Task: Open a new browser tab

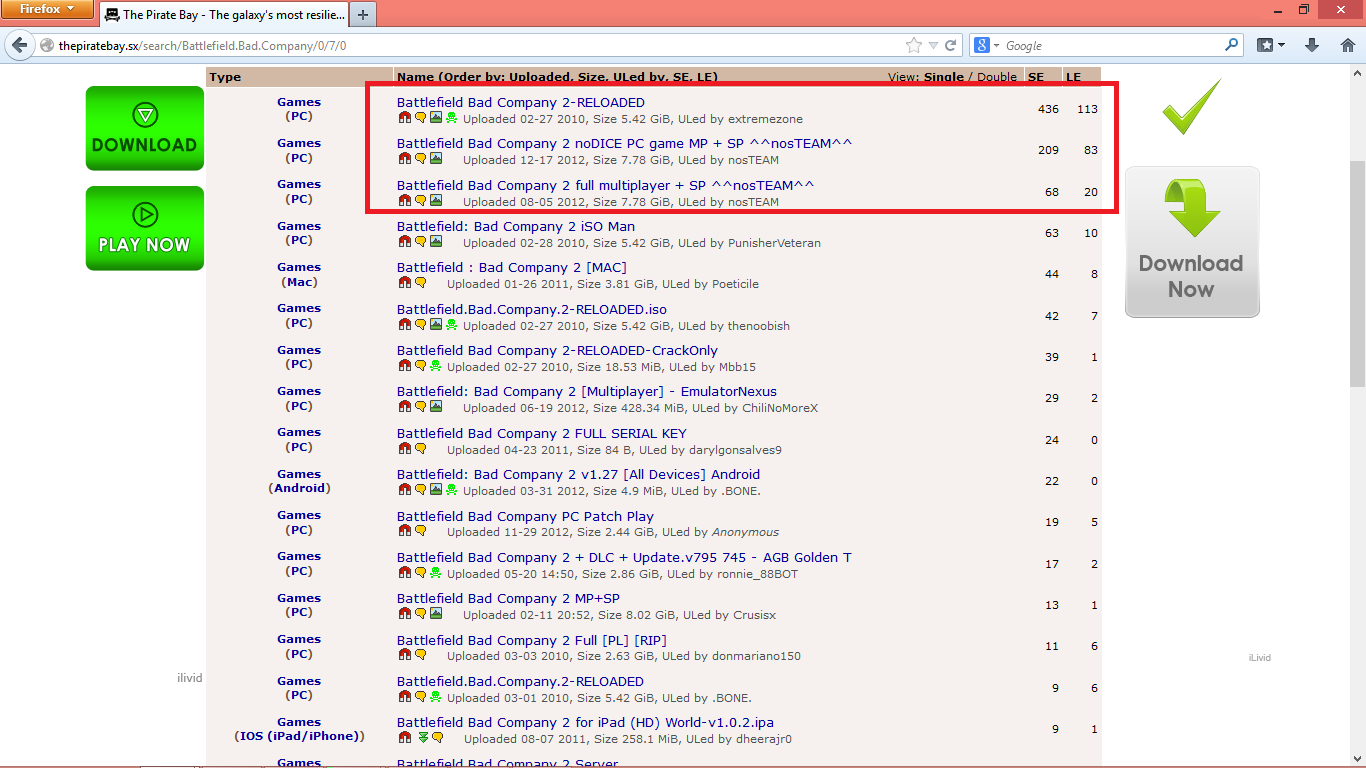Action: click(362, 15)
